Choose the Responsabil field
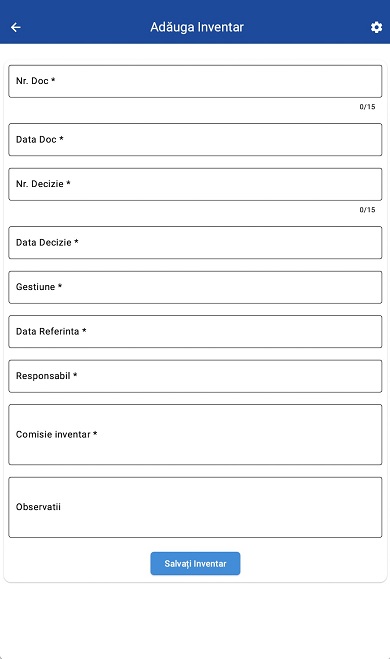 pyautogui.click(x=195, y=376)
